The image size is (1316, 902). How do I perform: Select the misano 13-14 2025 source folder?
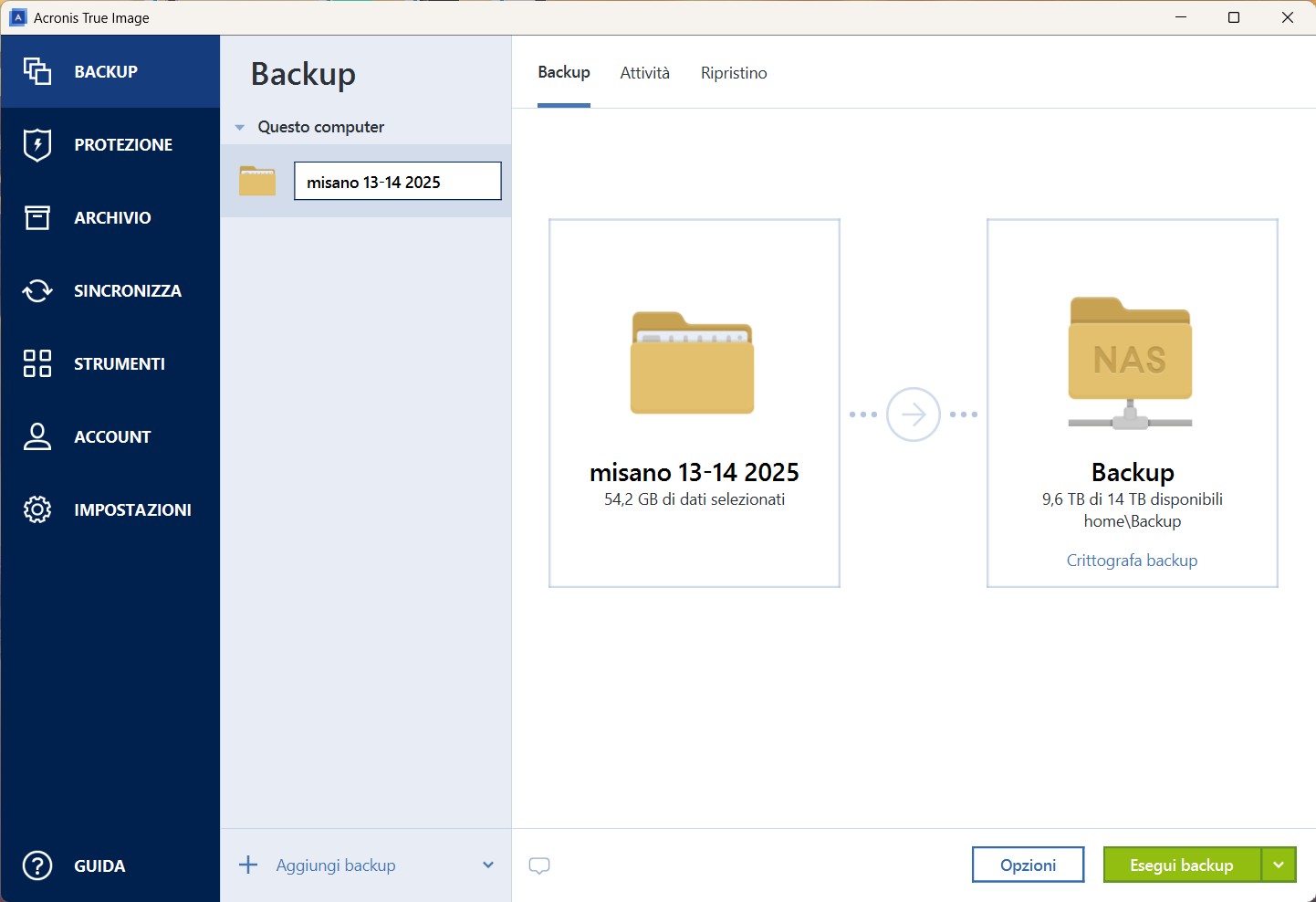[x=694, y=403]
